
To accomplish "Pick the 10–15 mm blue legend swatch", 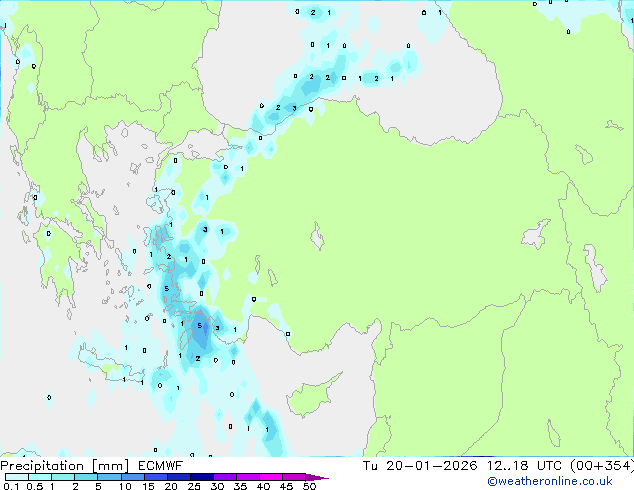I will tap(132, 477).
